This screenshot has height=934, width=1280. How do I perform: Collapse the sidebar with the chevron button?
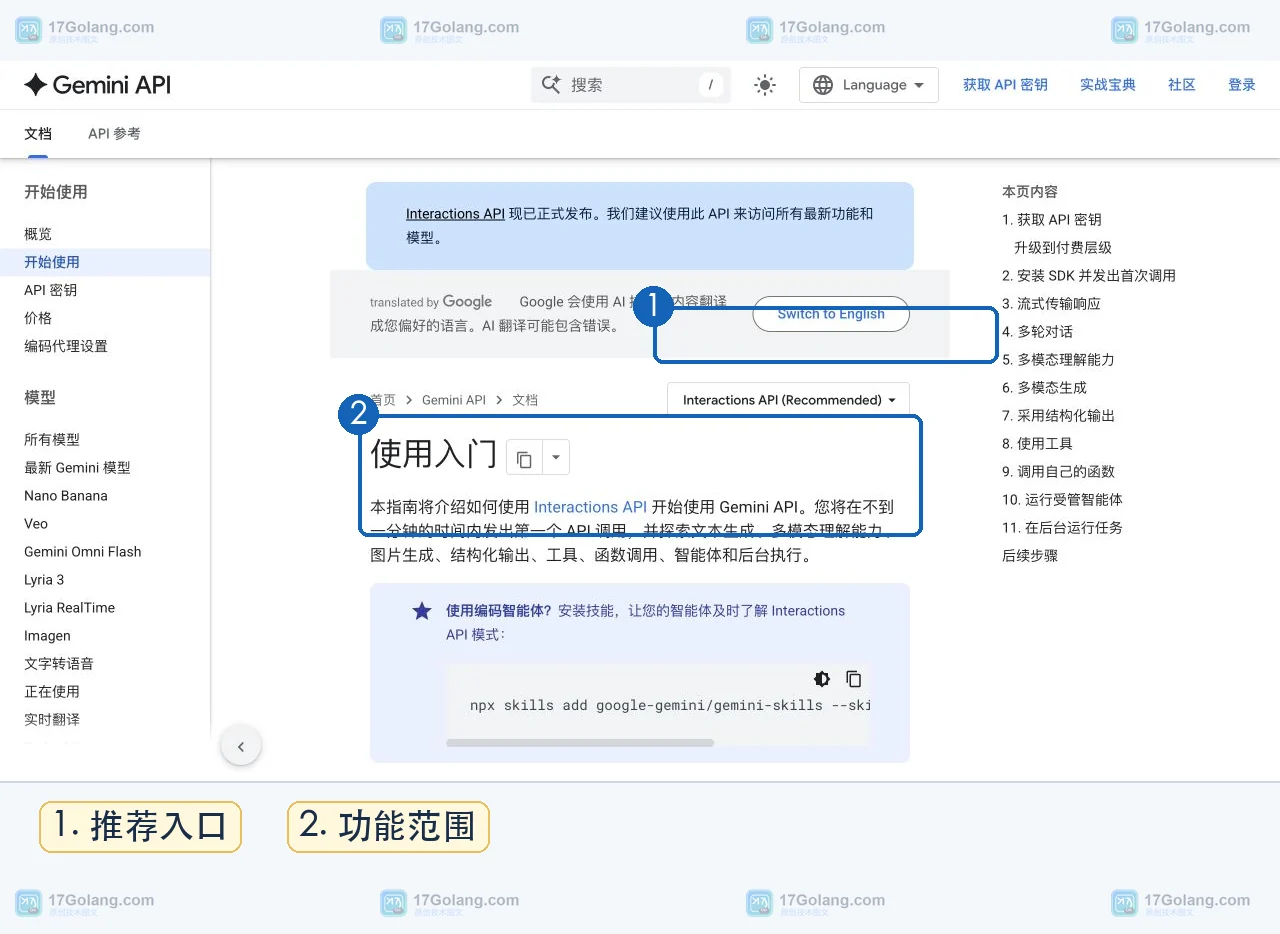click(x=241, y=746)
